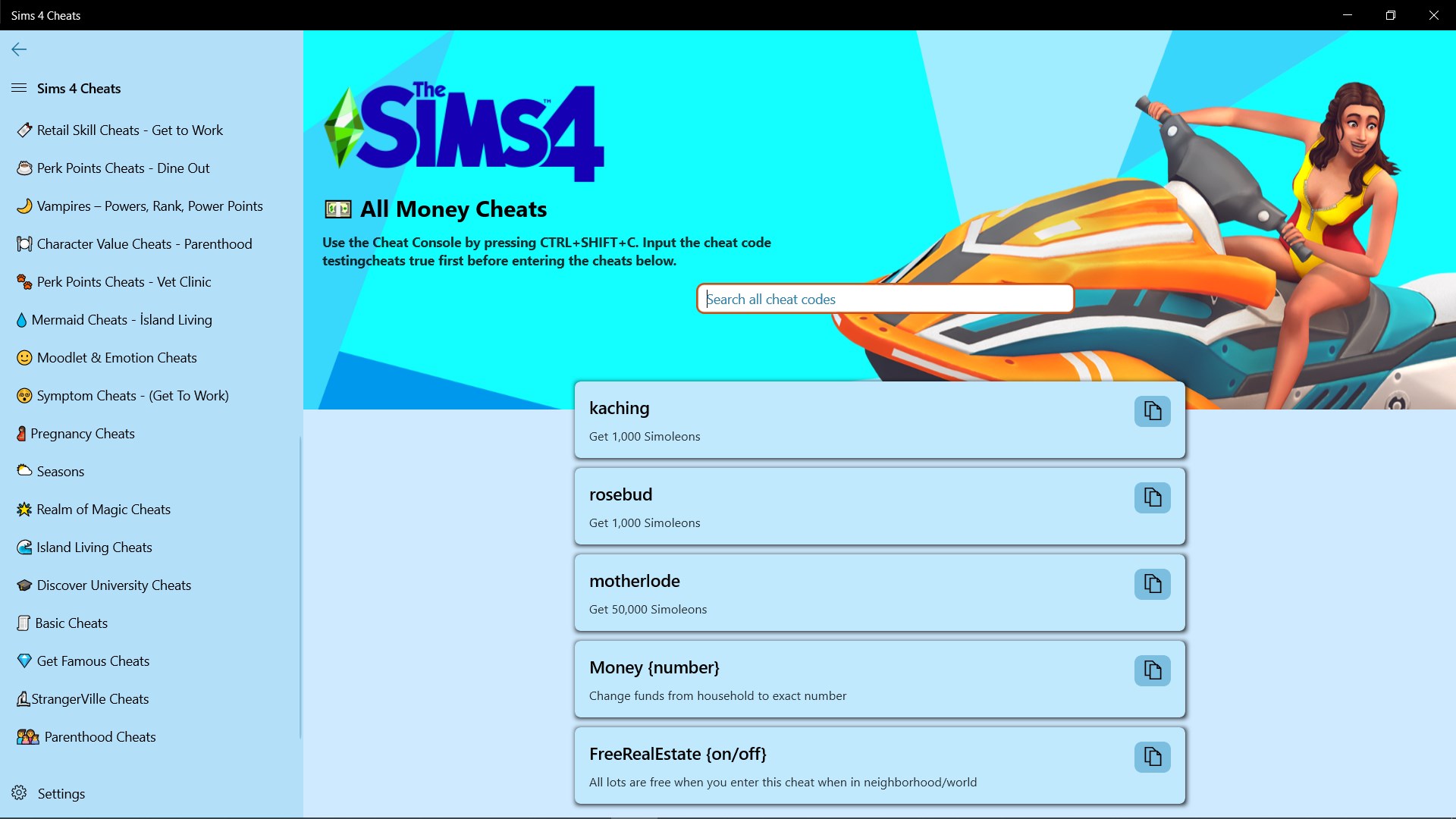Select the Parenthood Cheats menu item
Viewport: 1456px width, 819px height.
coord(100,736)
